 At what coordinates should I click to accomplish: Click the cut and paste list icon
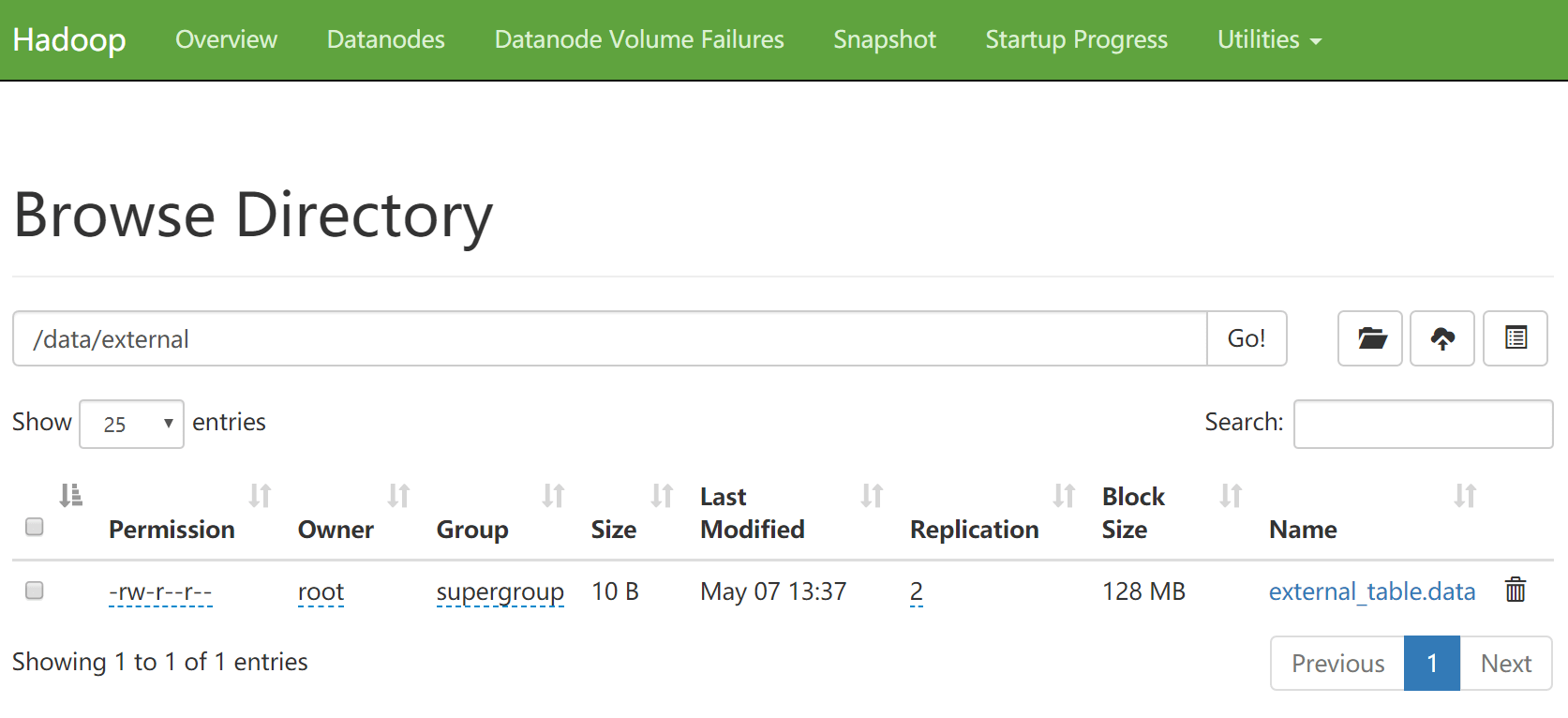pos(1516,338)
